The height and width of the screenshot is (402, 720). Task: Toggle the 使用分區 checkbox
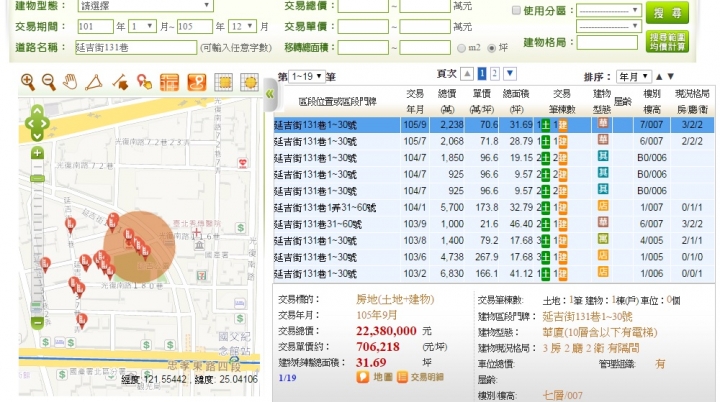click(x=516, y=10)
